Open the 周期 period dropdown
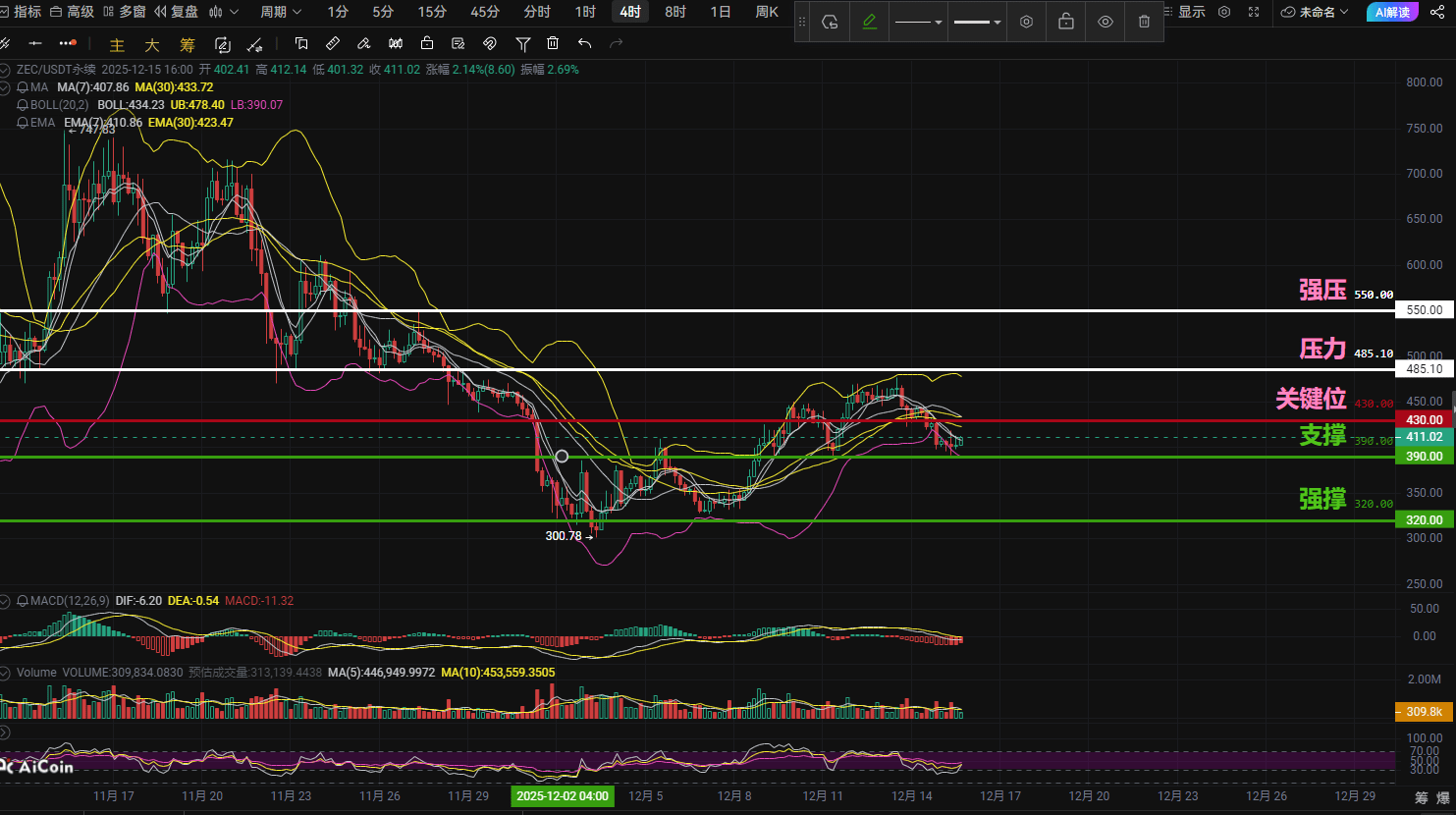The image size is (1456, 815). point(281,12)
